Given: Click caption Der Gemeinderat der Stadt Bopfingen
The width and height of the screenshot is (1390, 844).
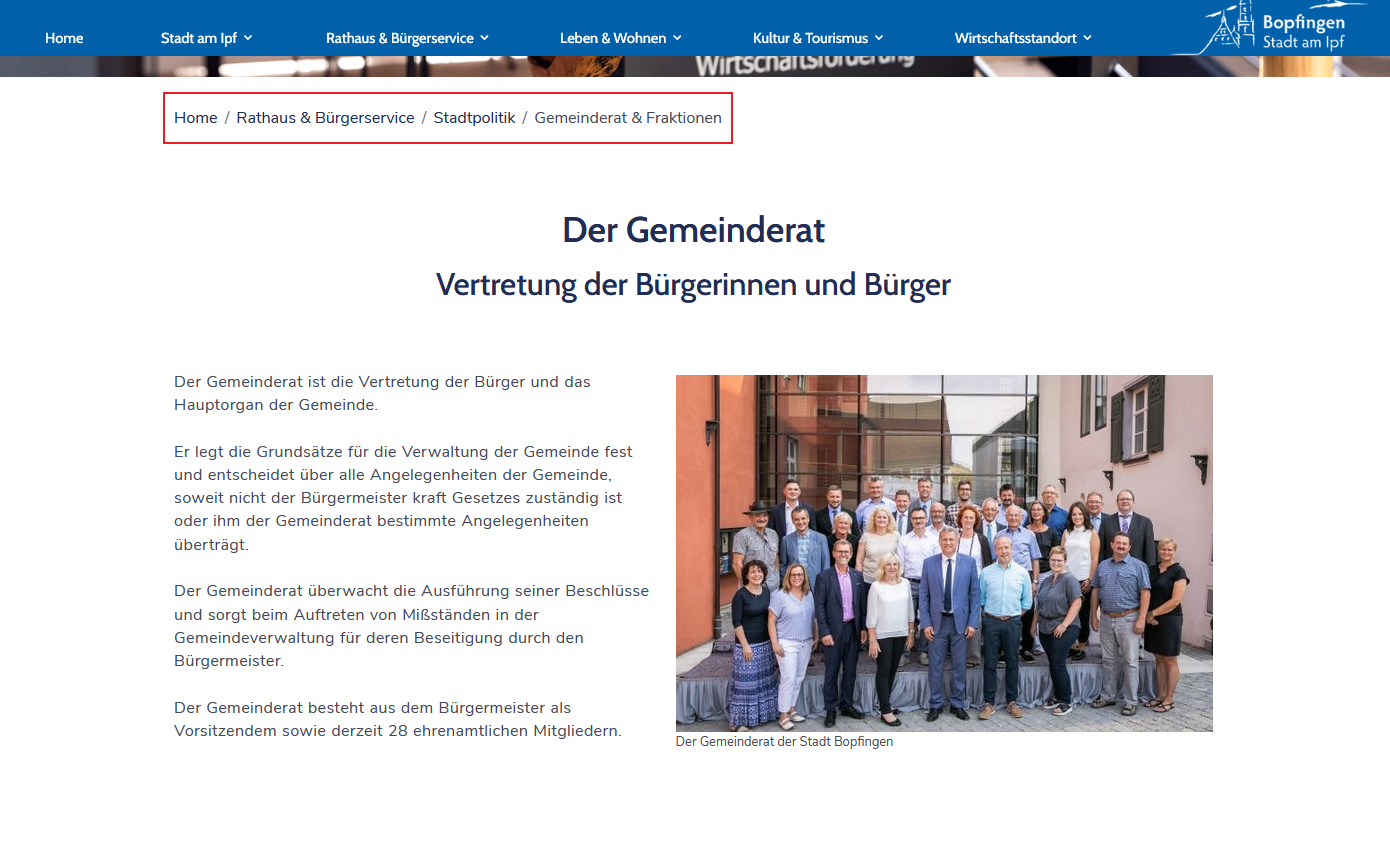Looking at the screenshot, I should [784, 742].
